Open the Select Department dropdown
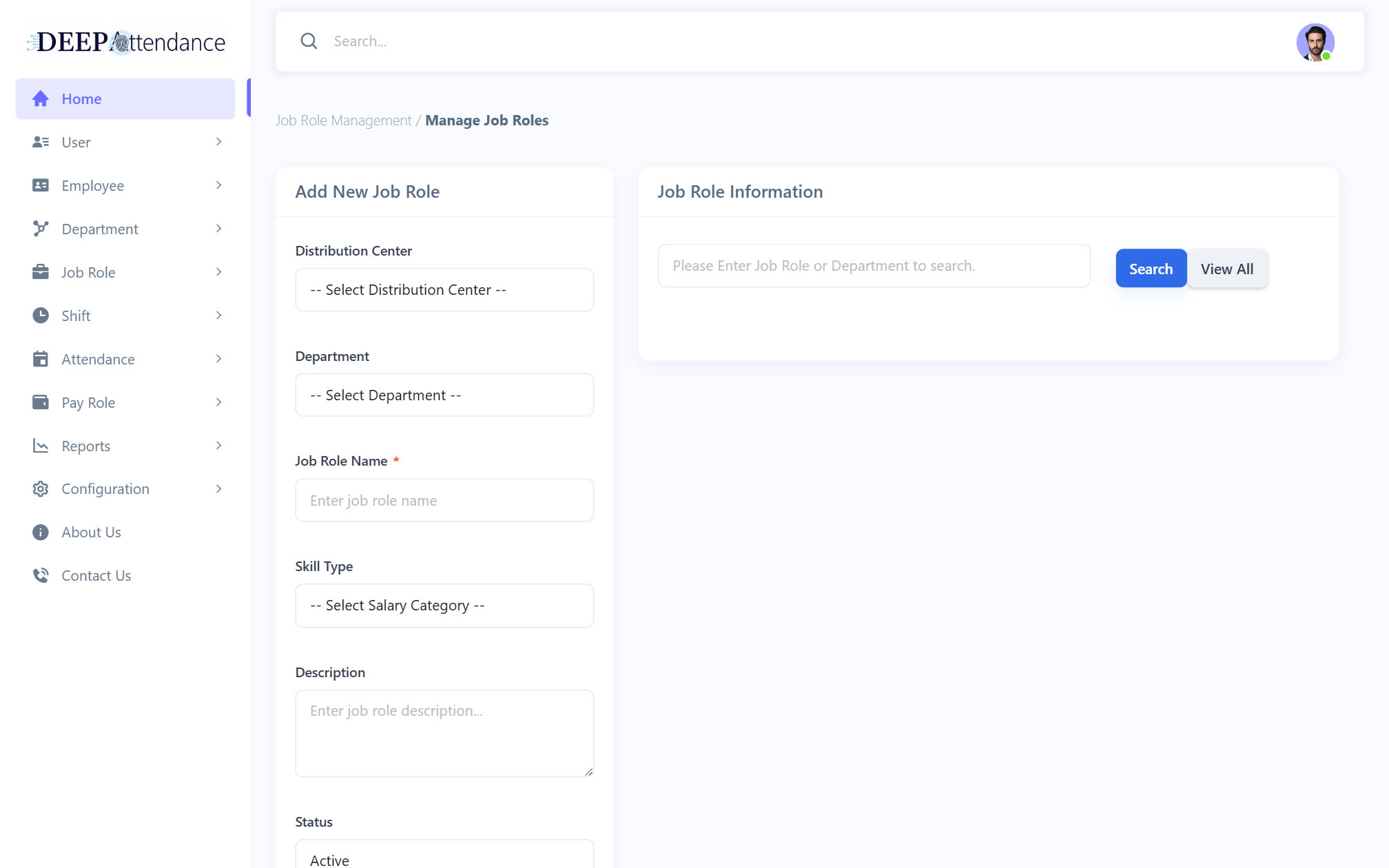This screenshot has width=1389, height=868. 444,395
